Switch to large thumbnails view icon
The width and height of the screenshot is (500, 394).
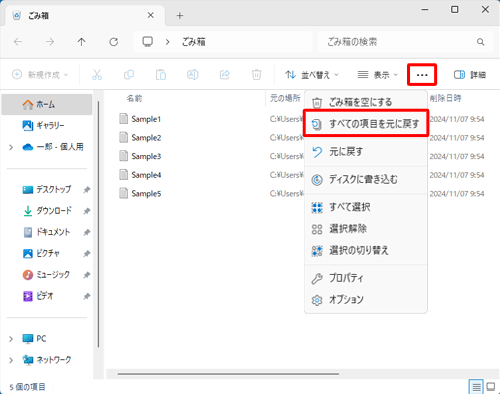point(491,387)
